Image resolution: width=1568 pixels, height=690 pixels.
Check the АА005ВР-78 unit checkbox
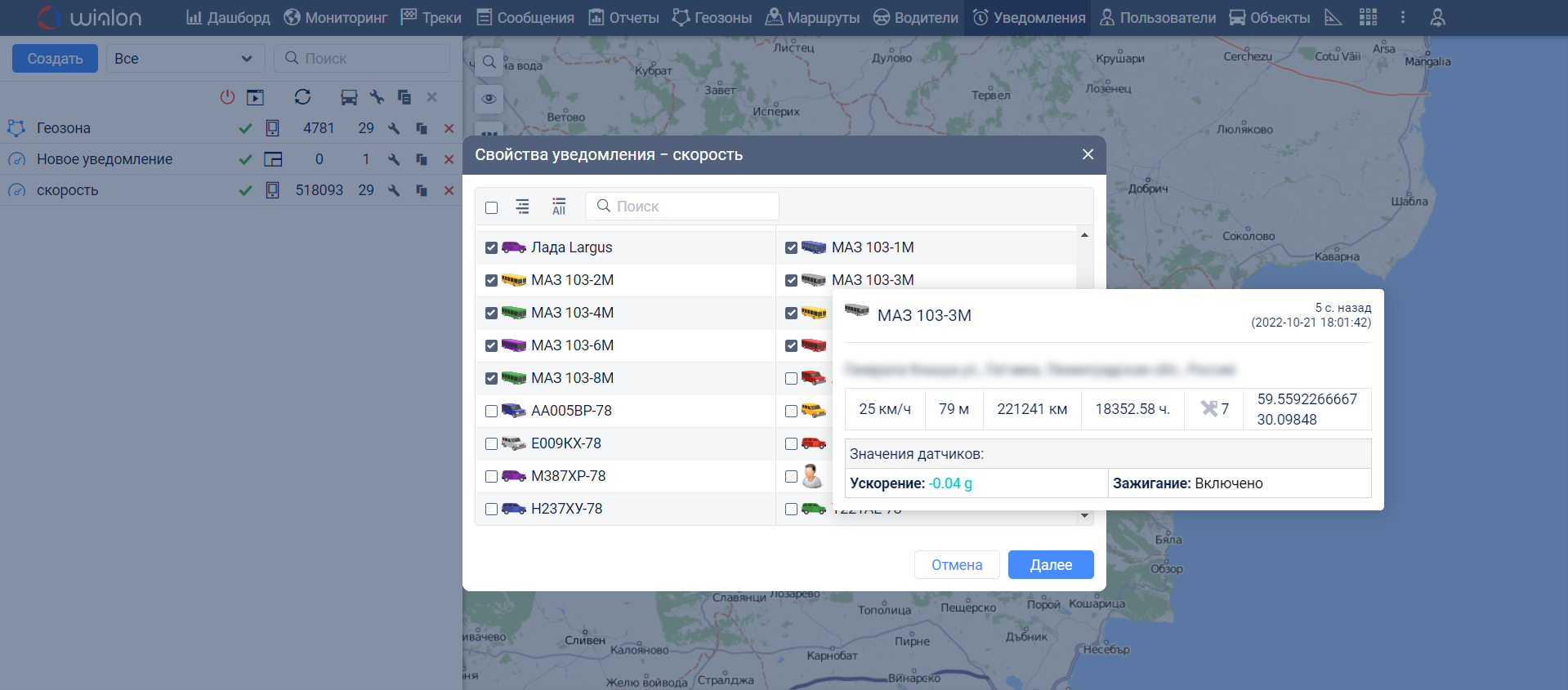tap(491, 411)
